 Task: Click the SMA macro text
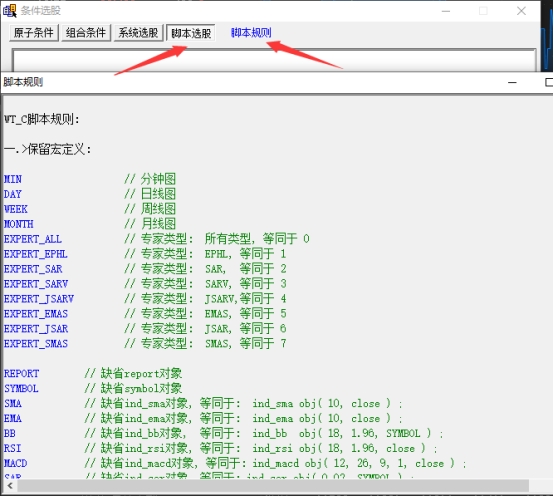pos(13,403)
